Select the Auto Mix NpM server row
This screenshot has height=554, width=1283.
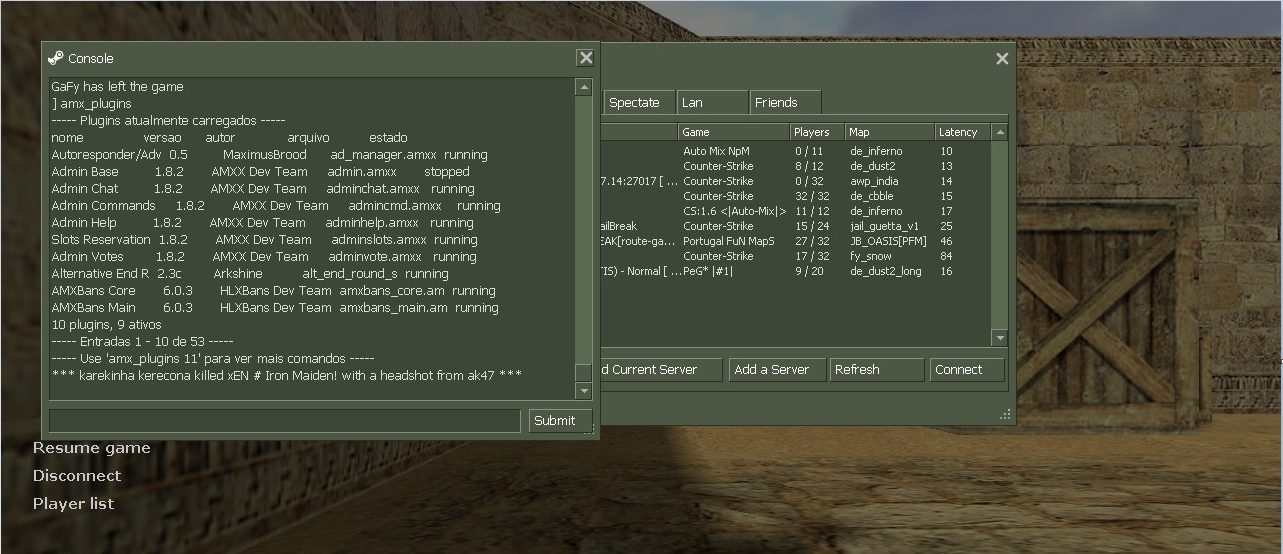coord(795,151)
